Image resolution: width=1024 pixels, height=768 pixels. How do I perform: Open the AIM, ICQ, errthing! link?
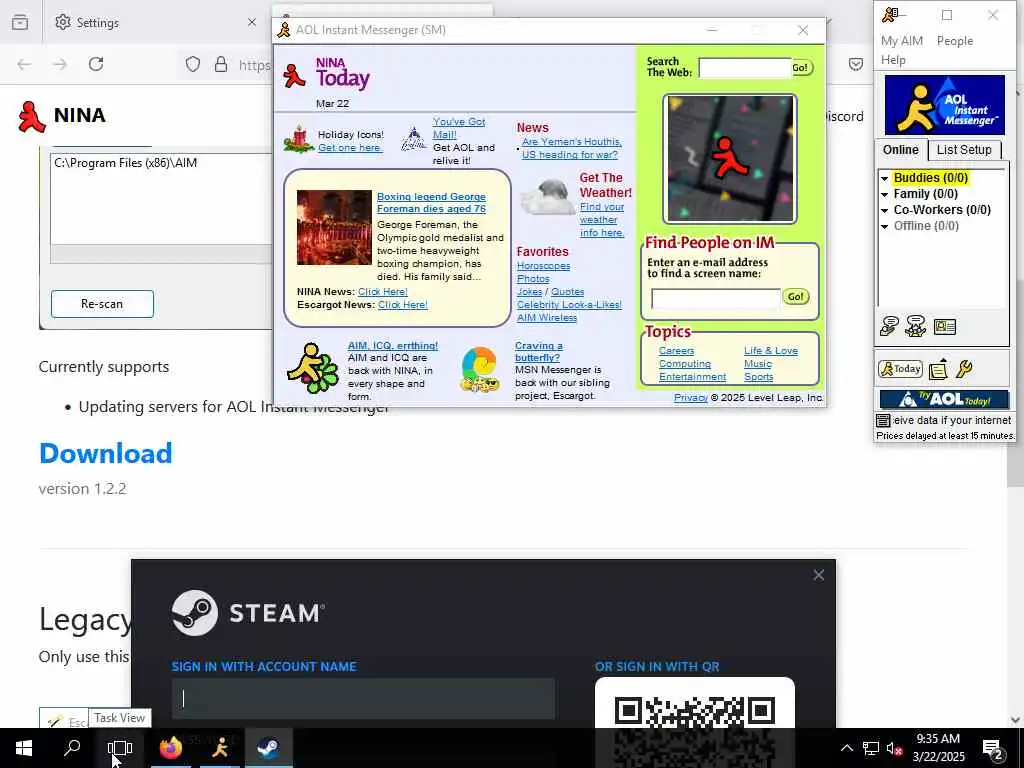tap(392, 345)
